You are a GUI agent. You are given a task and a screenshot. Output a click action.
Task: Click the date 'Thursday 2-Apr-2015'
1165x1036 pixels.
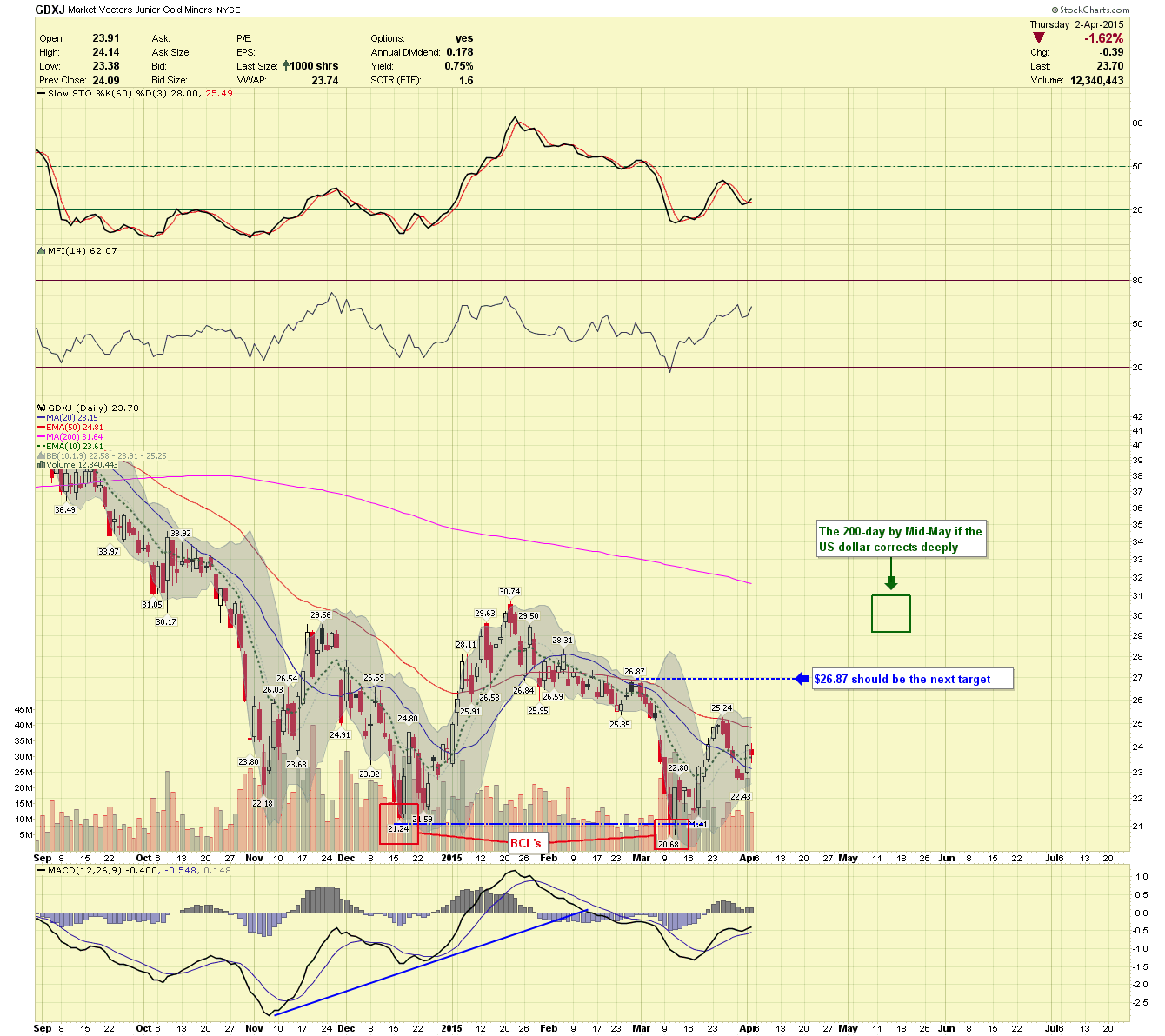pos(1076,24)
